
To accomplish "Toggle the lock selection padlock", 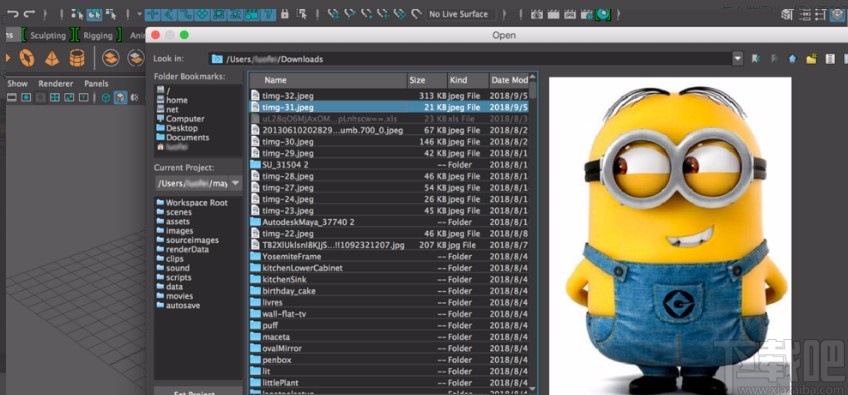I will click(x=285, y=15).
